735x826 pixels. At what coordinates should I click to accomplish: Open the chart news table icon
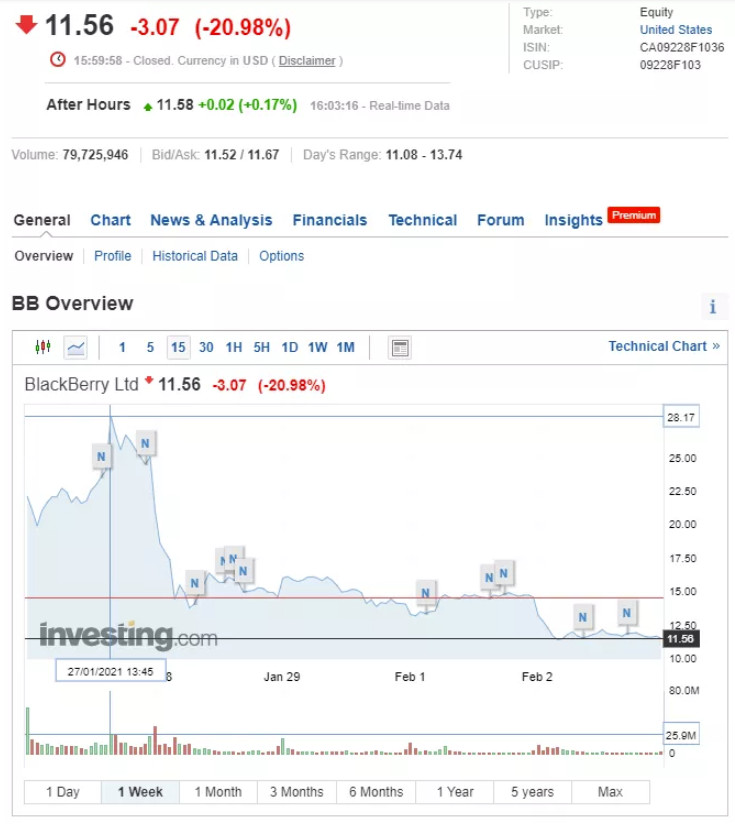pyautogui.click(x=400, y=348)
